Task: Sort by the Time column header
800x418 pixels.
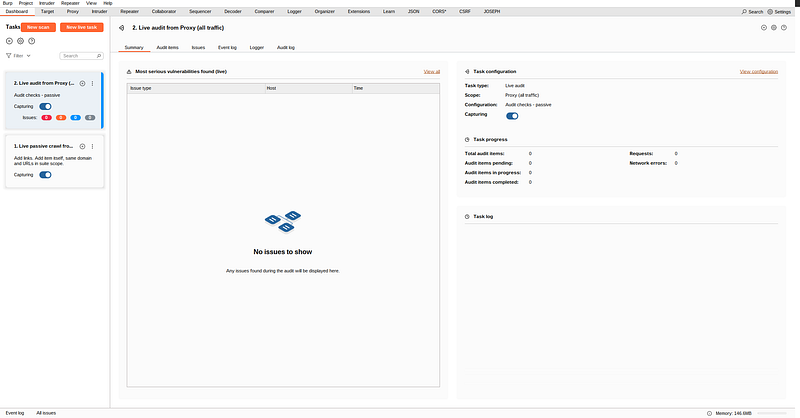Action: point(395,88)
